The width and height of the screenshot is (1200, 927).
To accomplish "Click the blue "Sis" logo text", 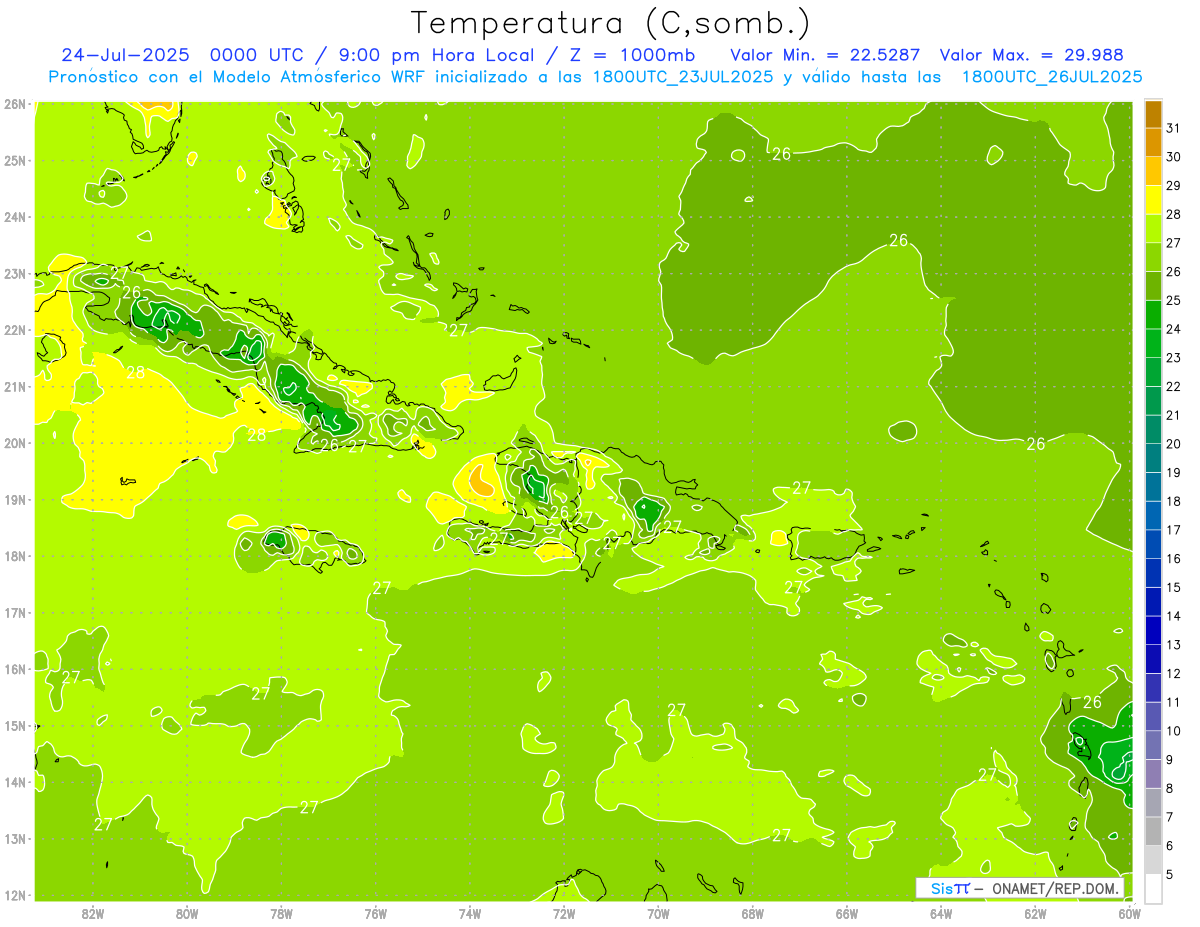I will (941, 888).
